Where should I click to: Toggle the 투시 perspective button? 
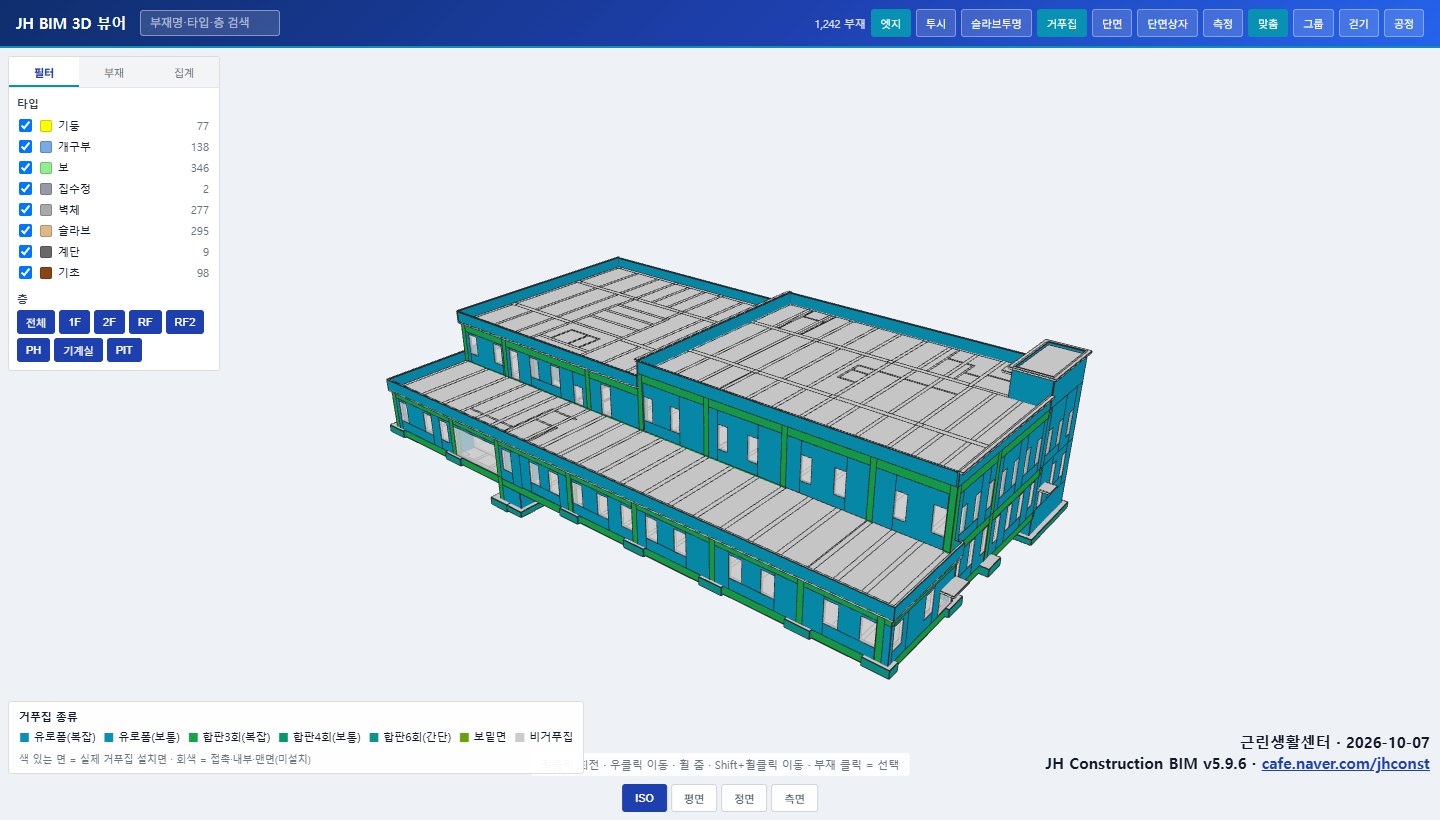click(936, 23)
